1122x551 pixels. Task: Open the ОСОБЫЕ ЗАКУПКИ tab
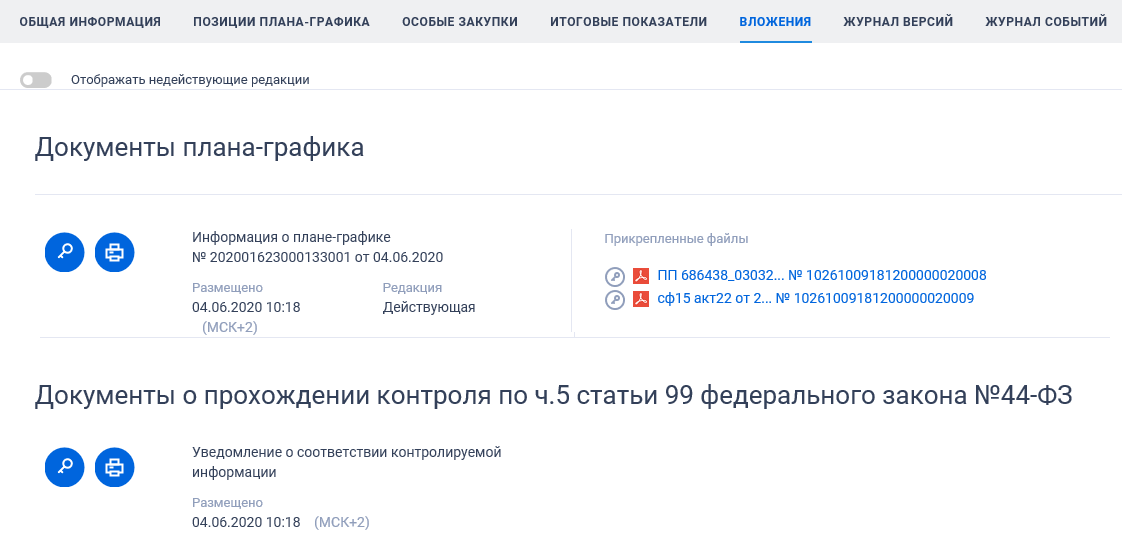tap(460, 22)
